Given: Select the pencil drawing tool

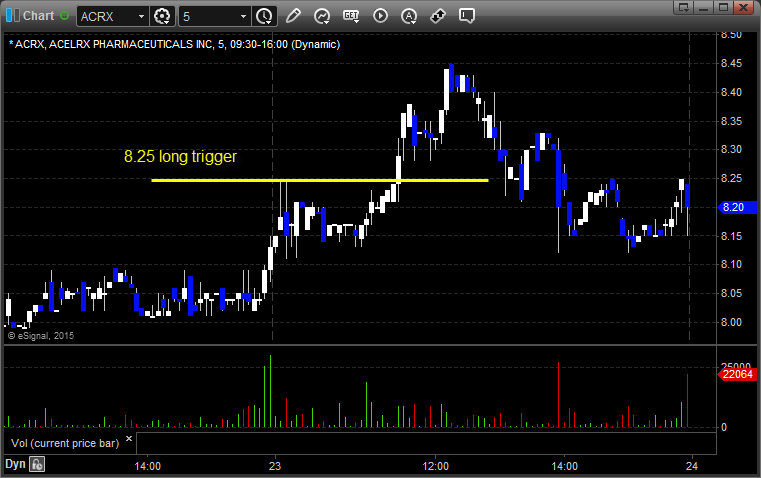Looking at the screenshot, I should tap(293, 16).
